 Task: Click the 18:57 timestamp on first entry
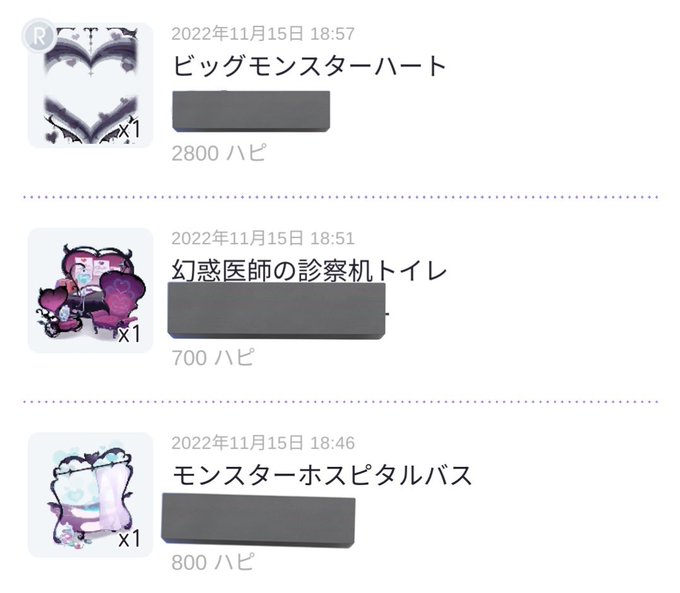(332, 34)
